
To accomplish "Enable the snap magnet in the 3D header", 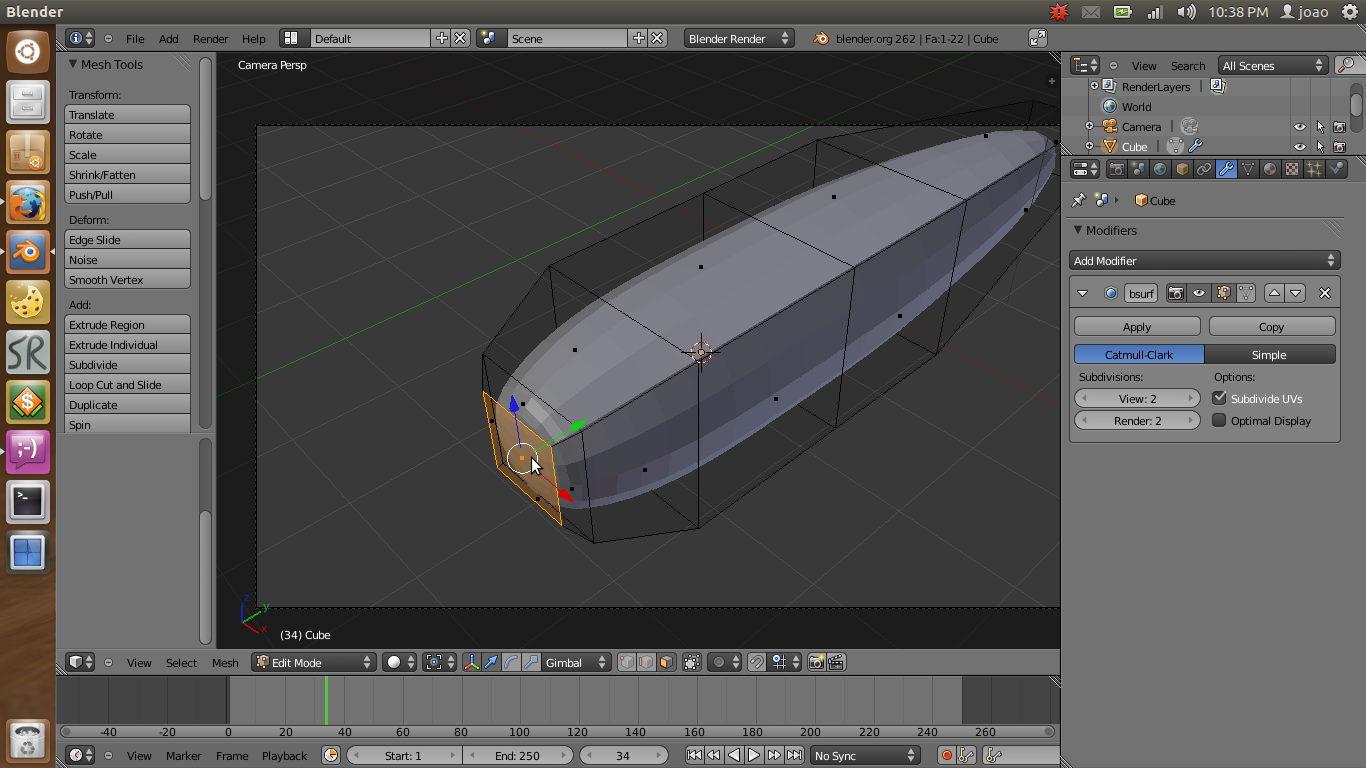I will coord(755,661).
